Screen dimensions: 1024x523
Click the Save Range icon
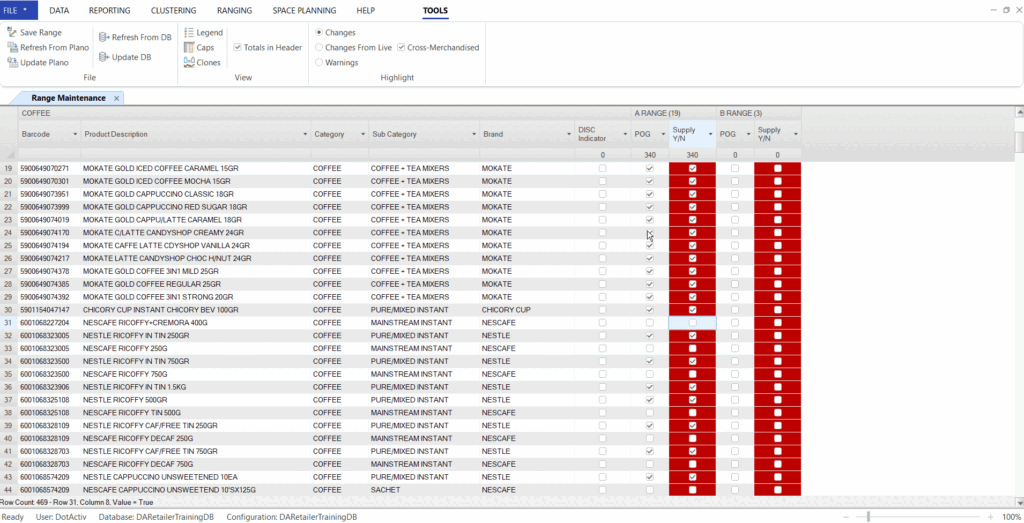point(12,33)
